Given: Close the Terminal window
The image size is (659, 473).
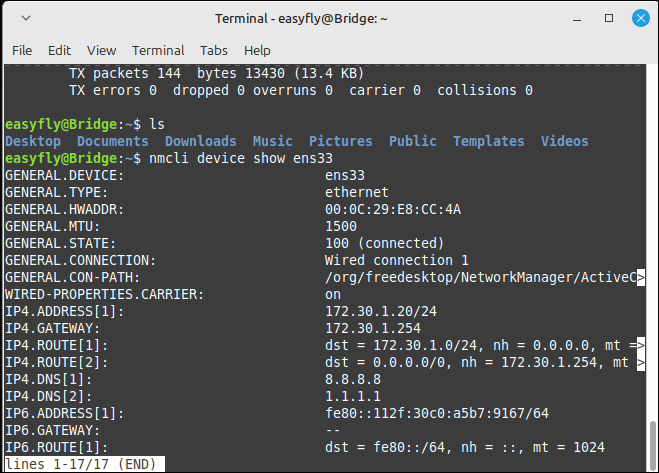Looking at the screenshot, I should [641, 18].
